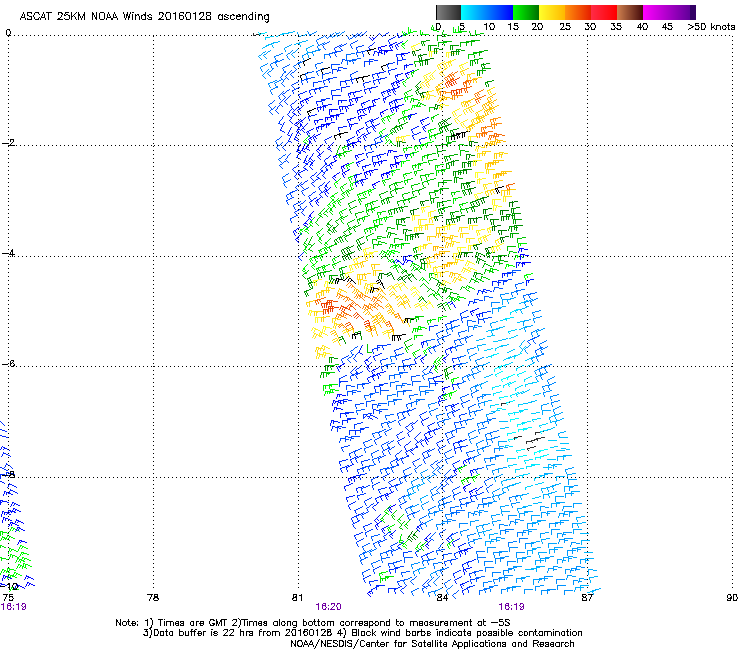This screenshot has width=740, height=650.
Task: Click the longitude axis label '78'
Action: 153,598
